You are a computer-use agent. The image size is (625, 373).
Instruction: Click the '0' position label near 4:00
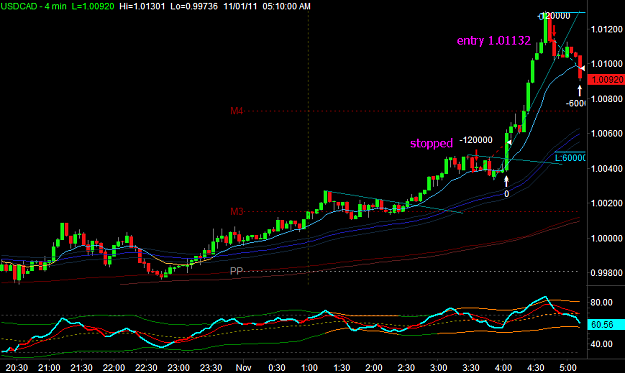coord(506,194)
